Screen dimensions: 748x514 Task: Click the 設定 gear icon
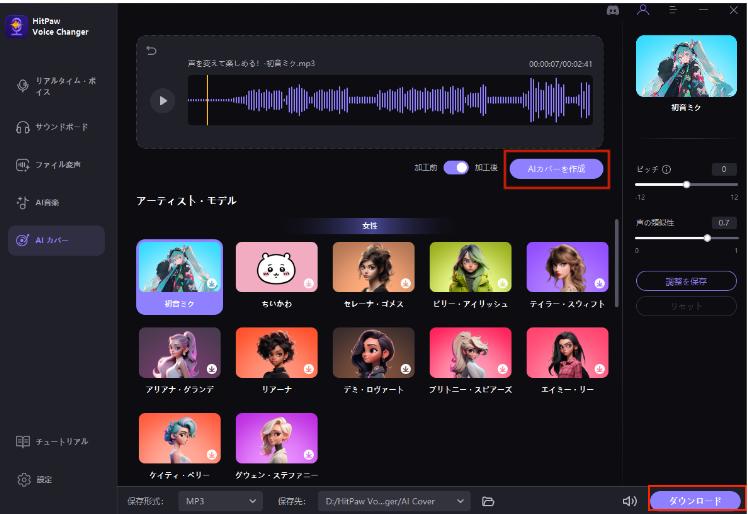click(x=23, y=480)
